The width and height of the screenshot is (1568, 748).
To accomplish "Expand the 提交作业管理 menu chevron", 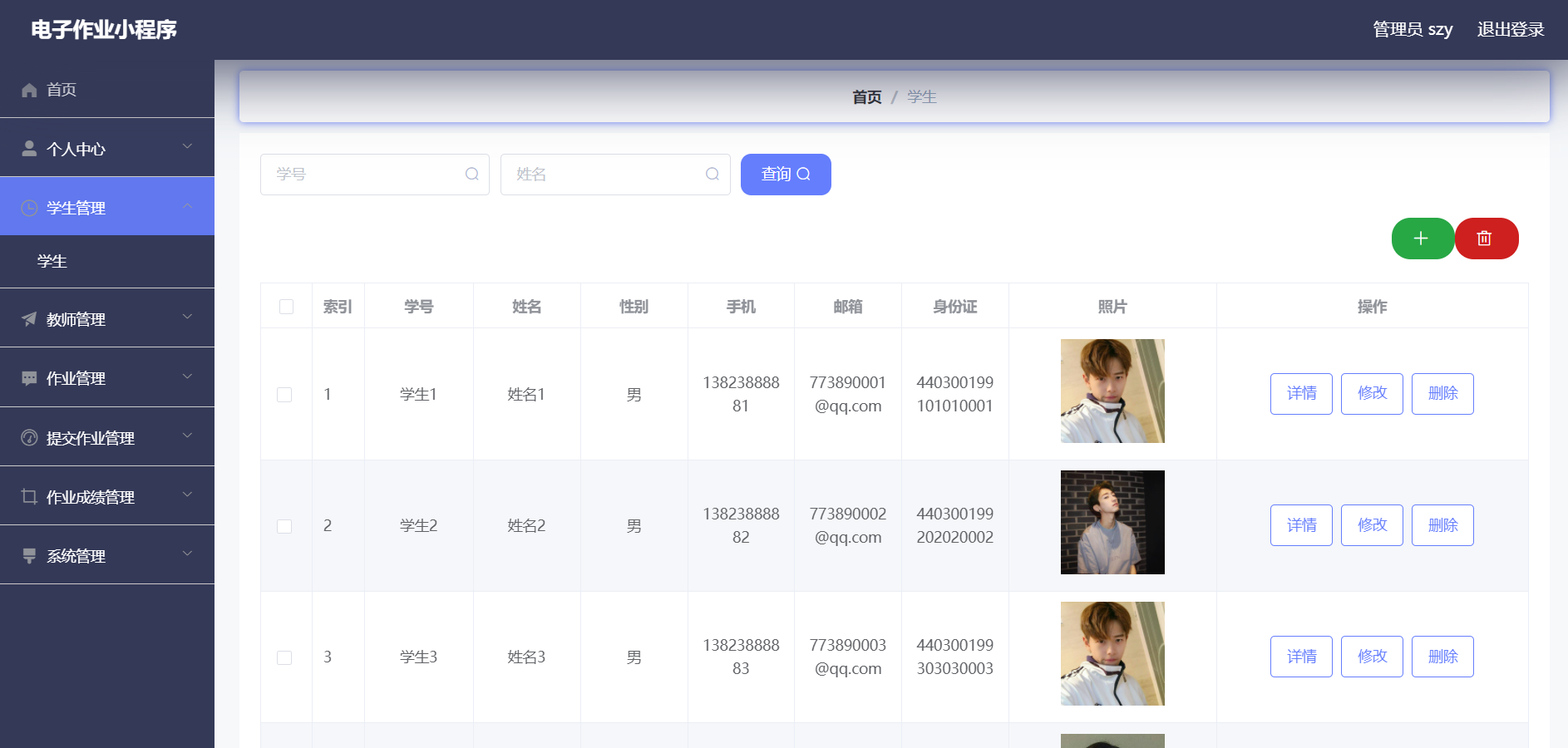I will coord(187,436).
